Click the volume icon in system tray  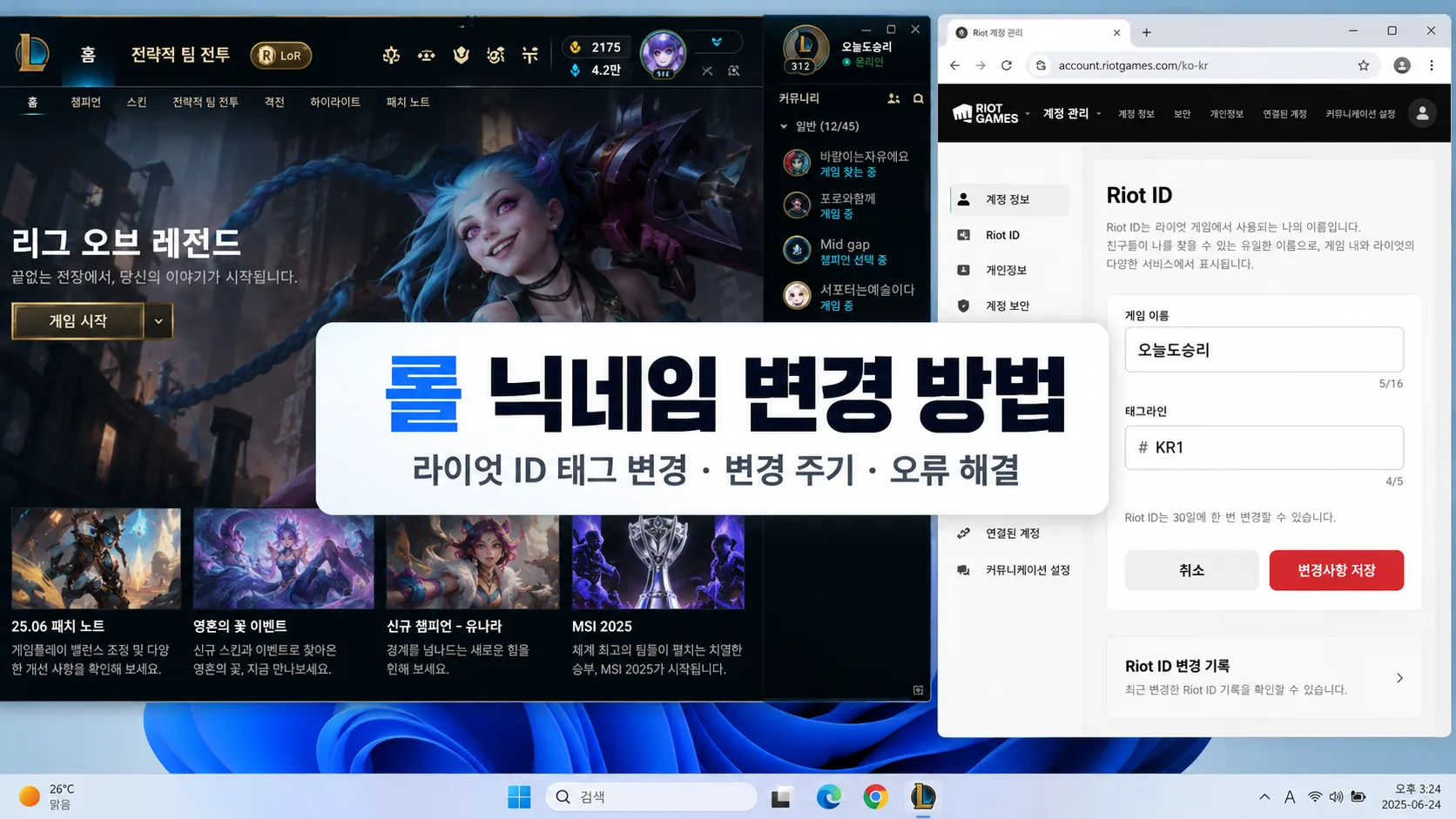[1336, 796]
